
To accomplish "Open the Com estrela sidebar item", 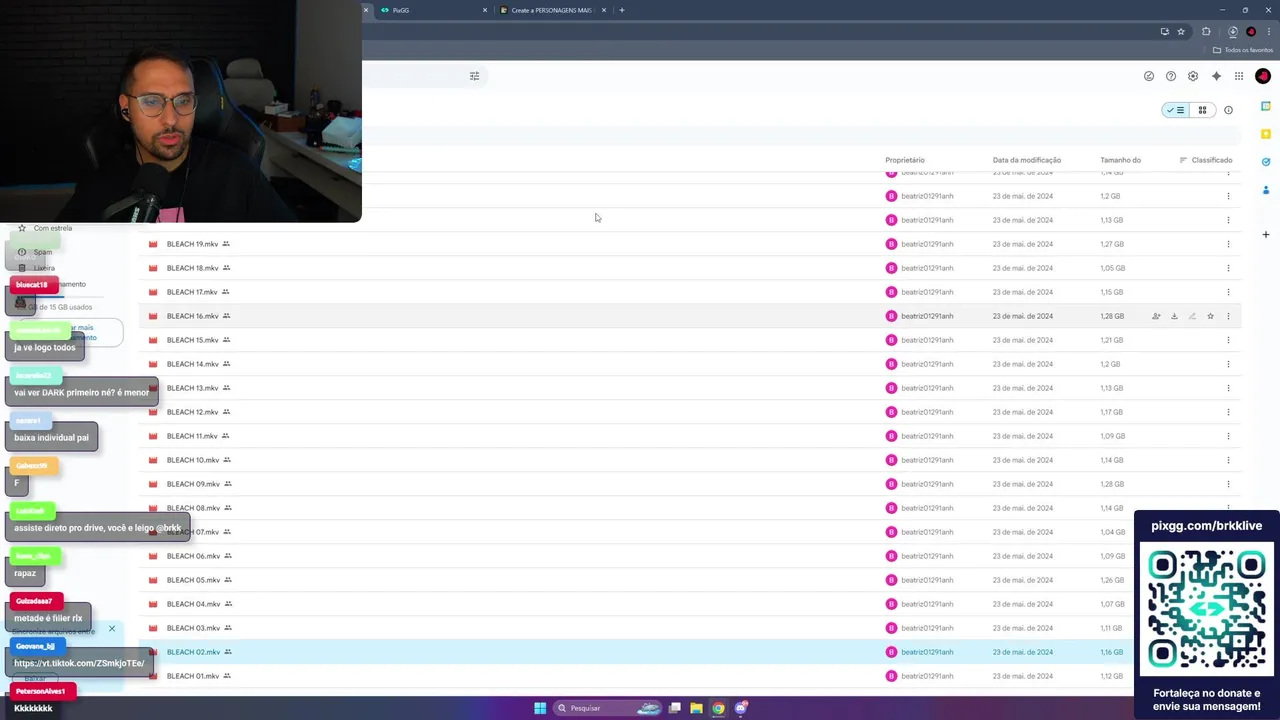I will pyautogui.click(x=52, y=228).
